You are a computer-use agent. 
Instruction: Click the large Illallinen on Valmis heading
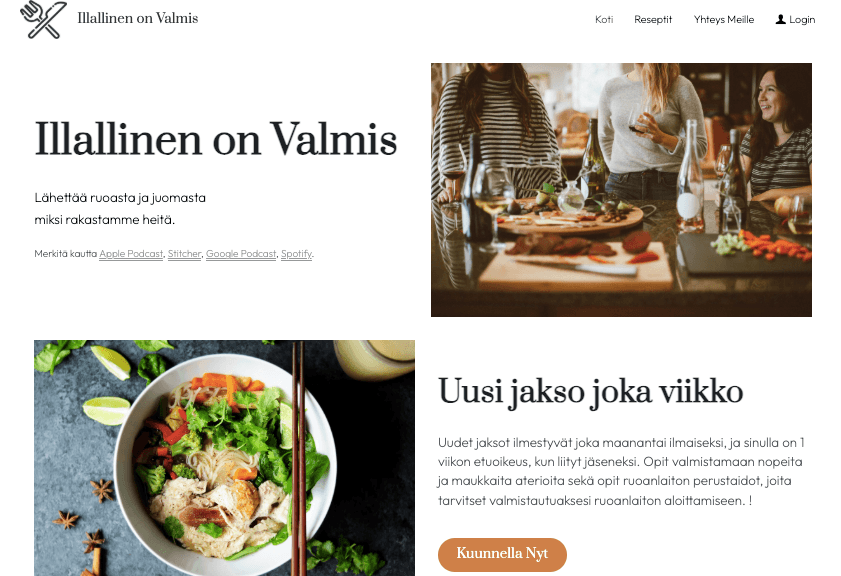216,140
